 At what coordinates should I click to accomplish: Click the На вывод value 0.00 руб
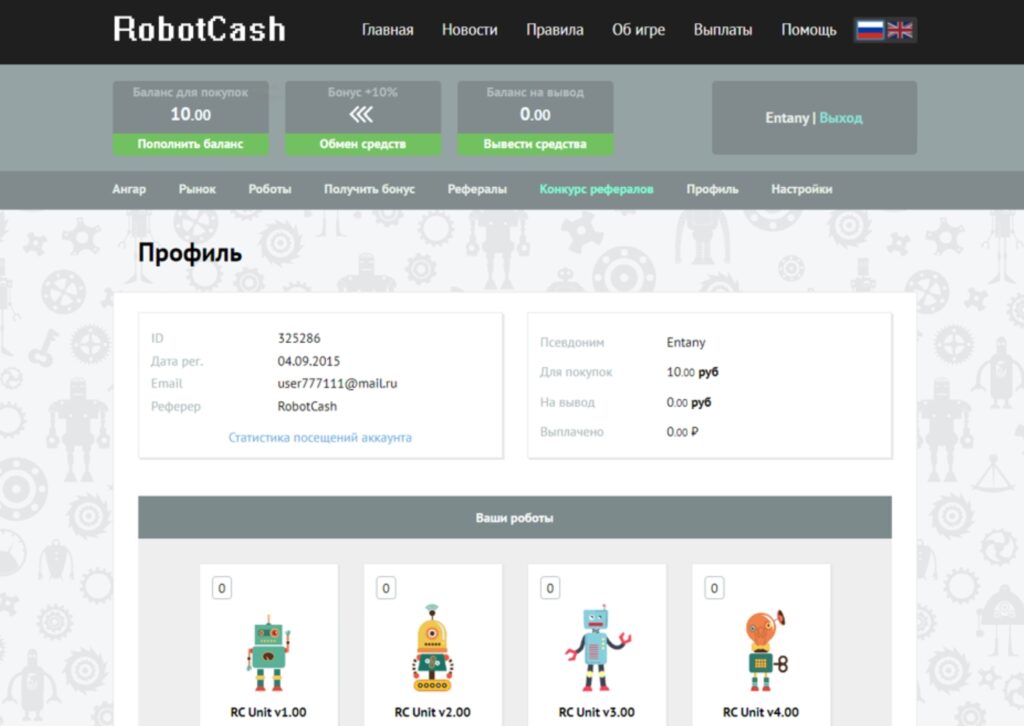point(689,402)
